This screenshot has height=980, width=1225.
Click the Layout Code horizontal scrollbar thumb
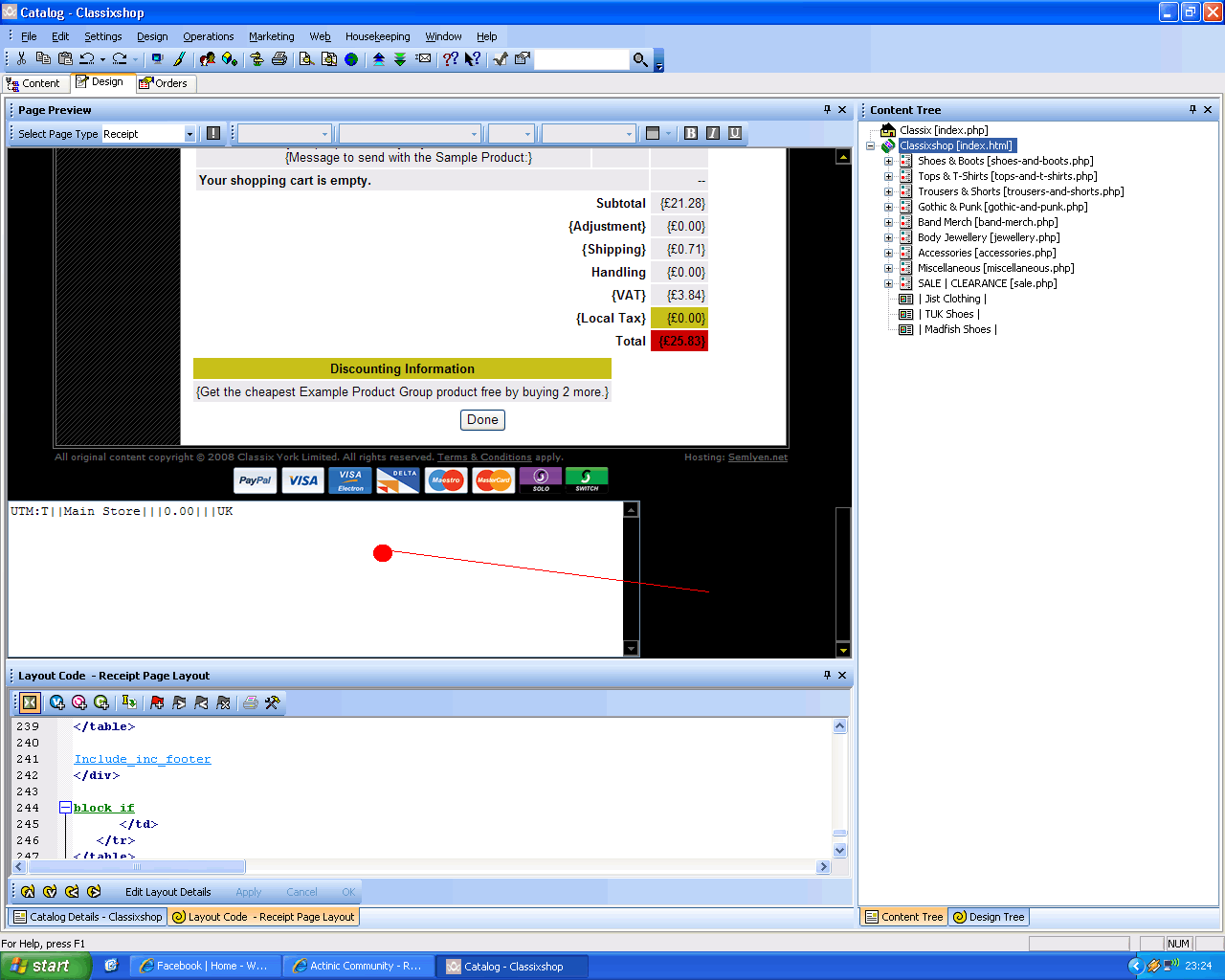[x=137, y=867]
